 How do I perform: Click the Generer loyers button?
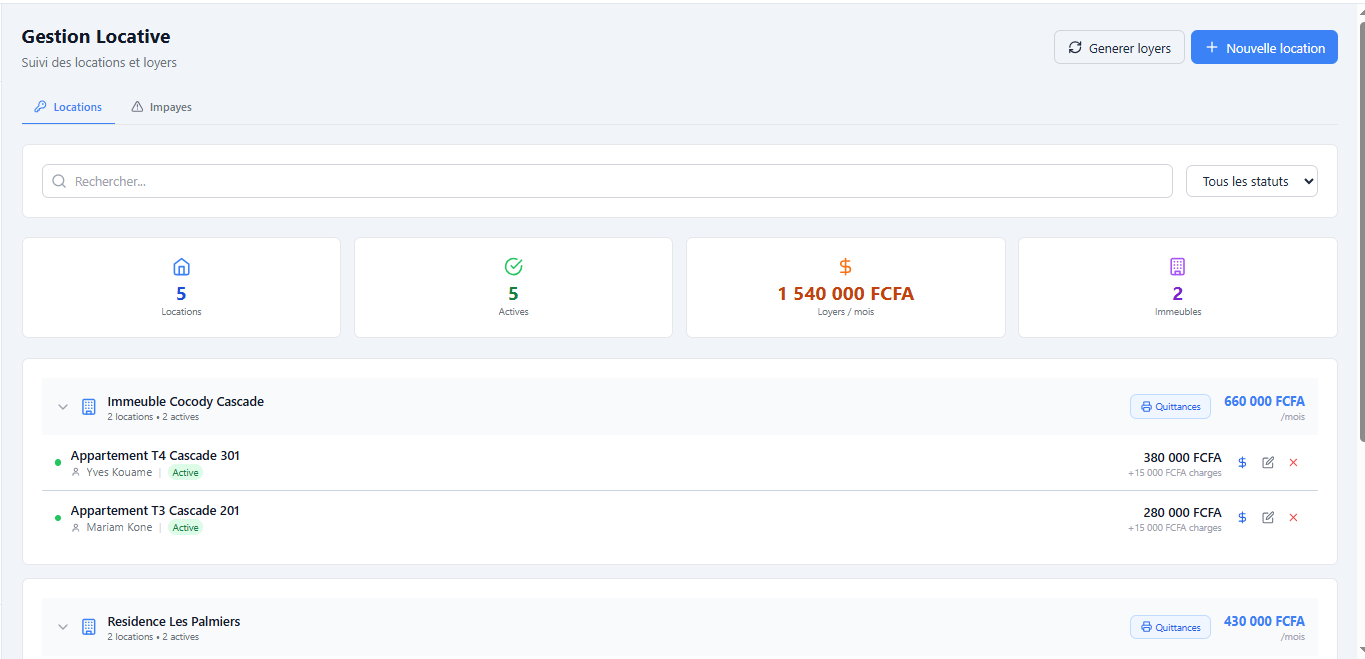tap(1119, 47)
